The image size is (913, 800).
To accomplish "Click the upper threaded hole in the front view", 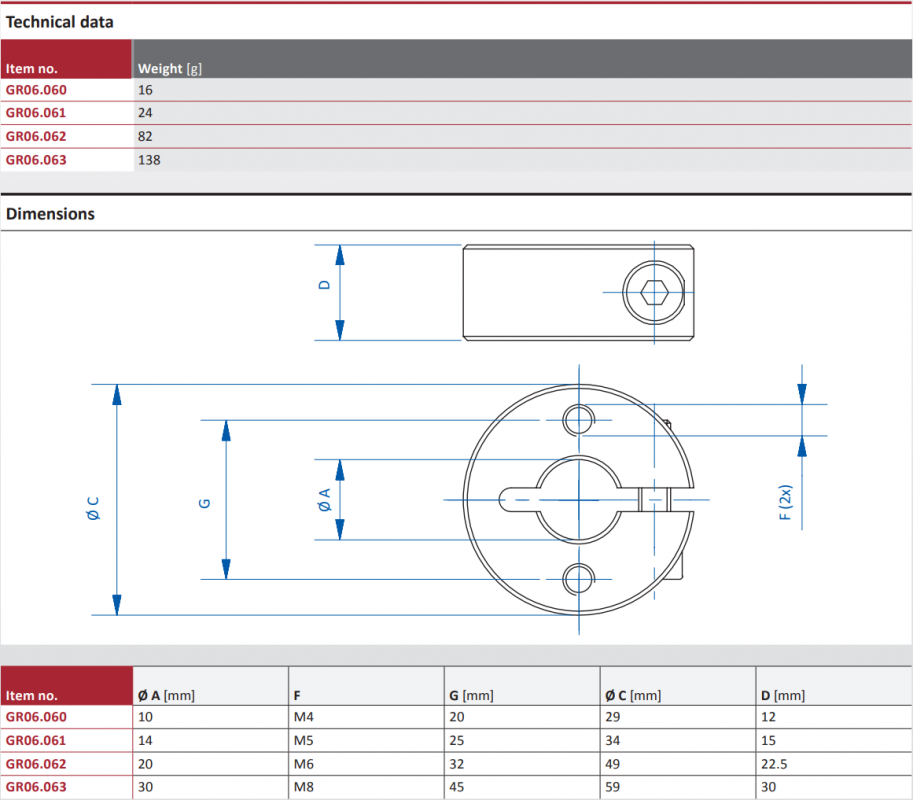I will [579, 420].
